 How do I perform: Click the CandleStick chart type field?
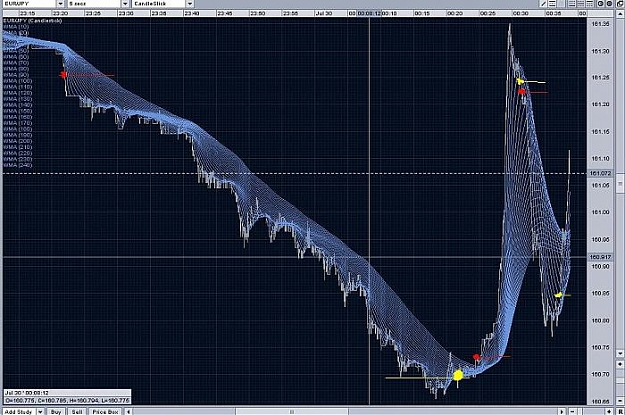(159, 4)
